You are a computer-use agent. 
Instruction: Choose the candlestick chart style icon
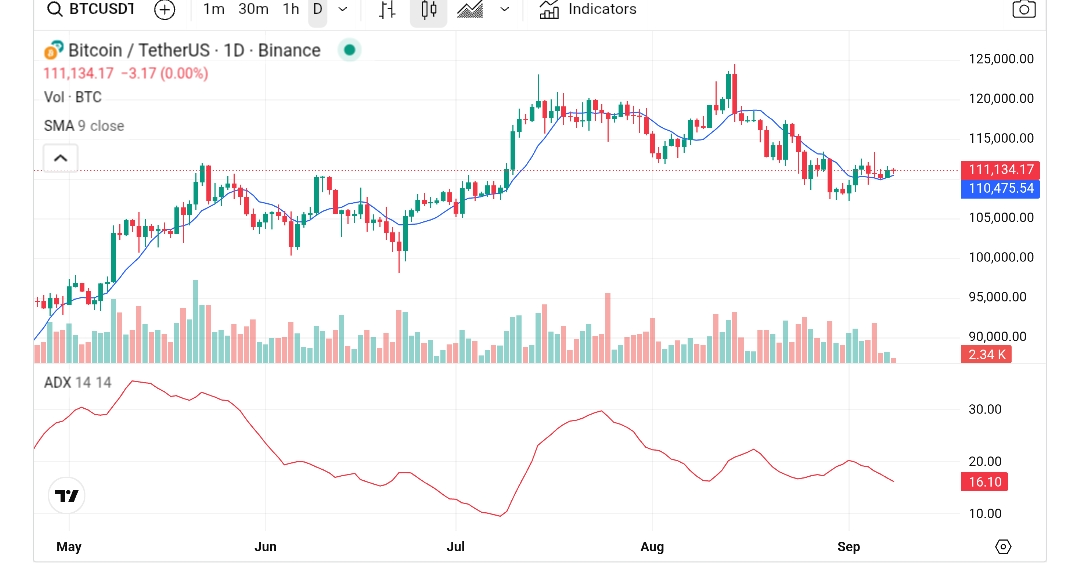point(429,10)
